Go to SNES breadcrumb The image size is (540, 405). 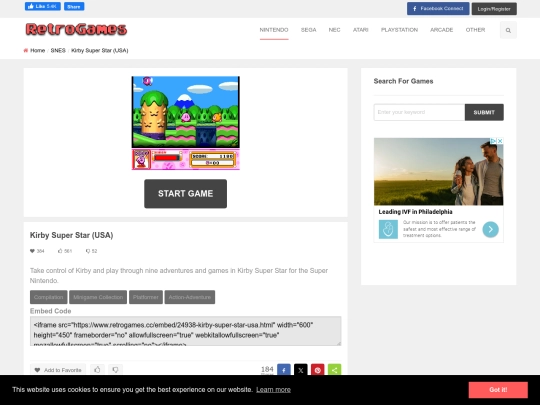click(x=58, y=50)
